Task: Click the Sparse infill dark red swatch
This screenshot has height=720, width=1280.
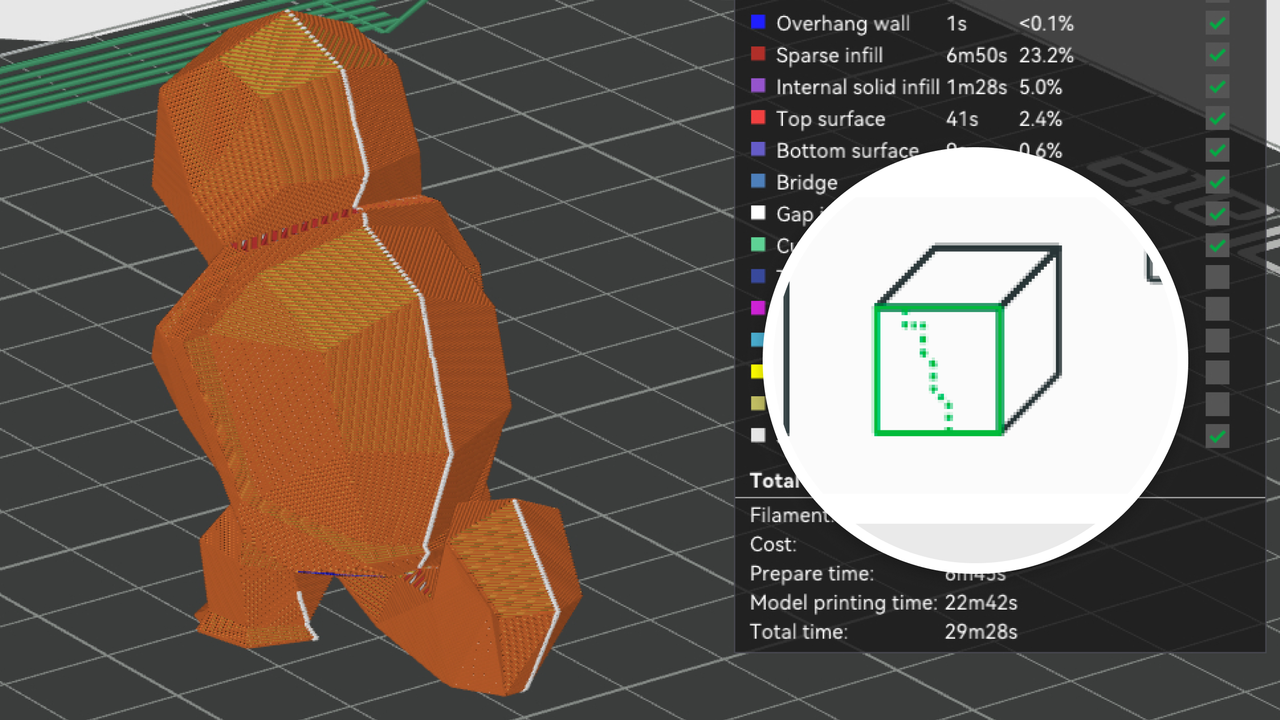Action: click(x=758, y=55)
